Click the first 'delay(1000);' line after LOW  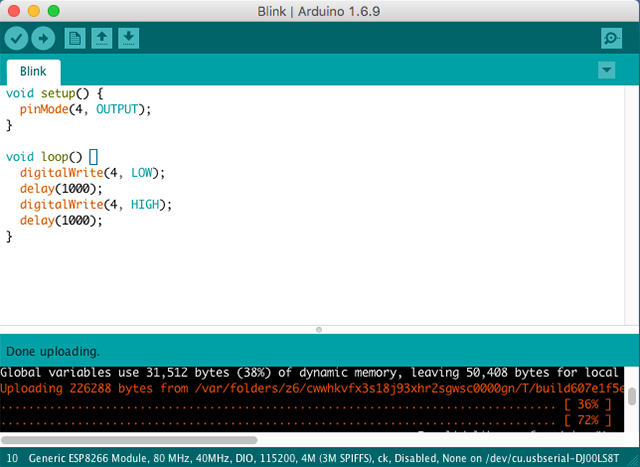[61, 189]
